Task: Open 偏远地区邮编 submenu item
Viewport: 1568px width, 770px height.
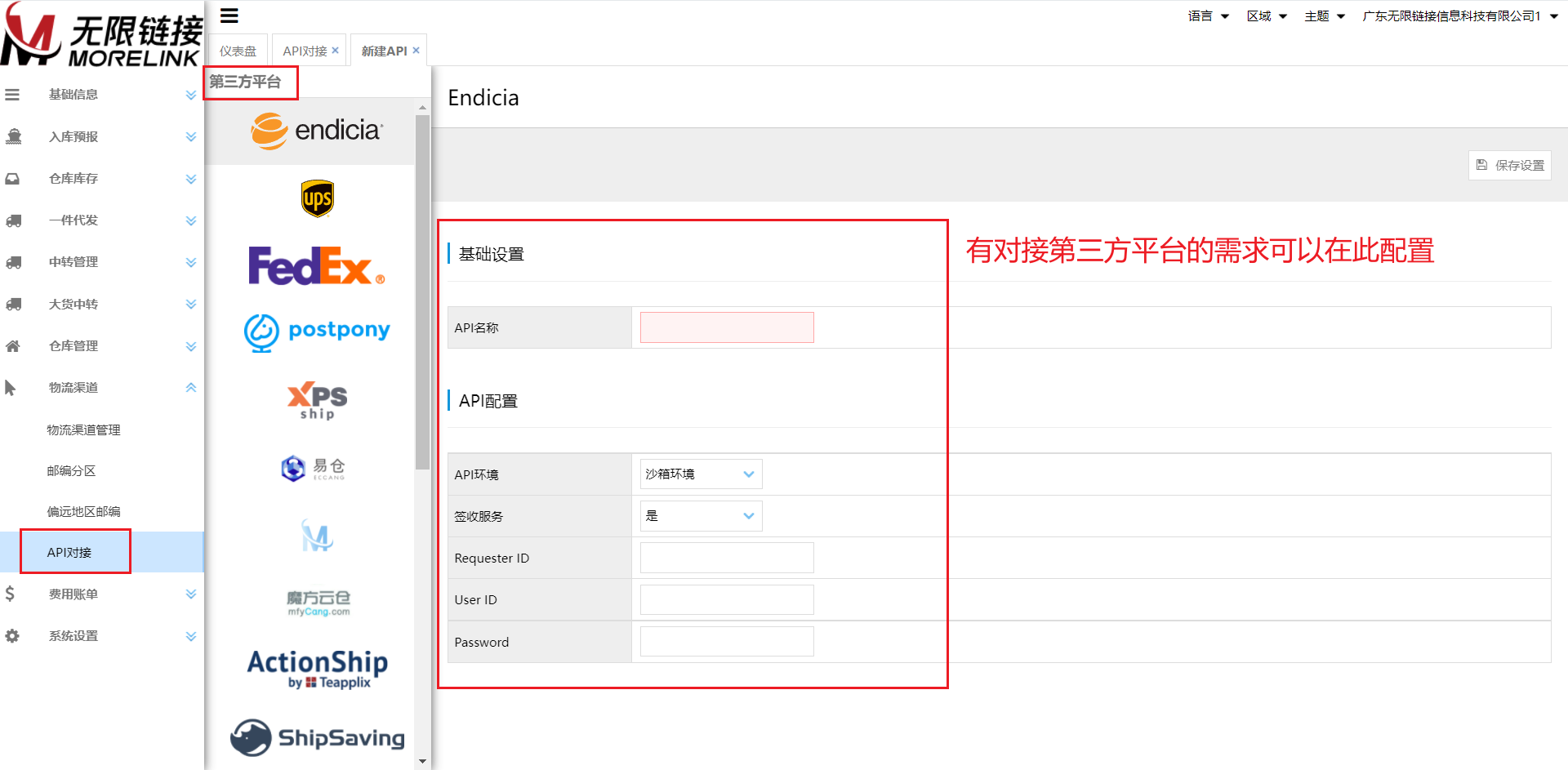Action: click(x=83, y=511)
